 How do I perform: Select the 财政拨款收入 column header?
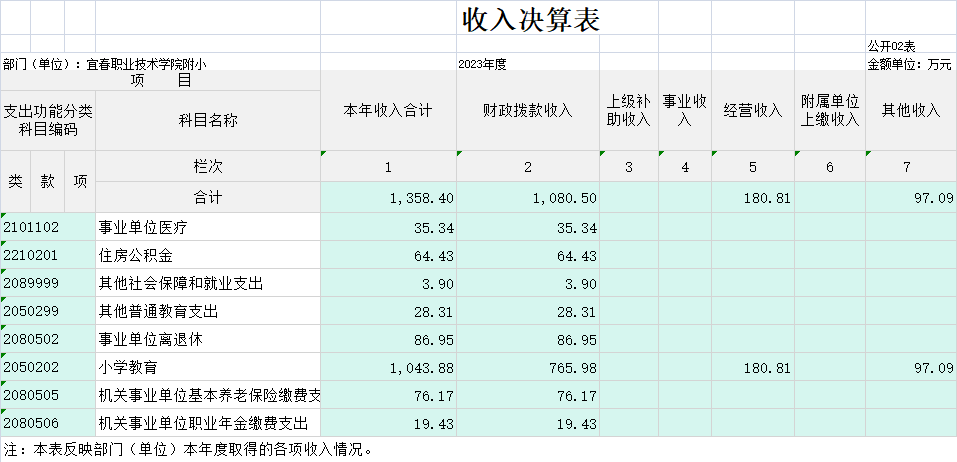pyautogui.click(x=527, y=111)
